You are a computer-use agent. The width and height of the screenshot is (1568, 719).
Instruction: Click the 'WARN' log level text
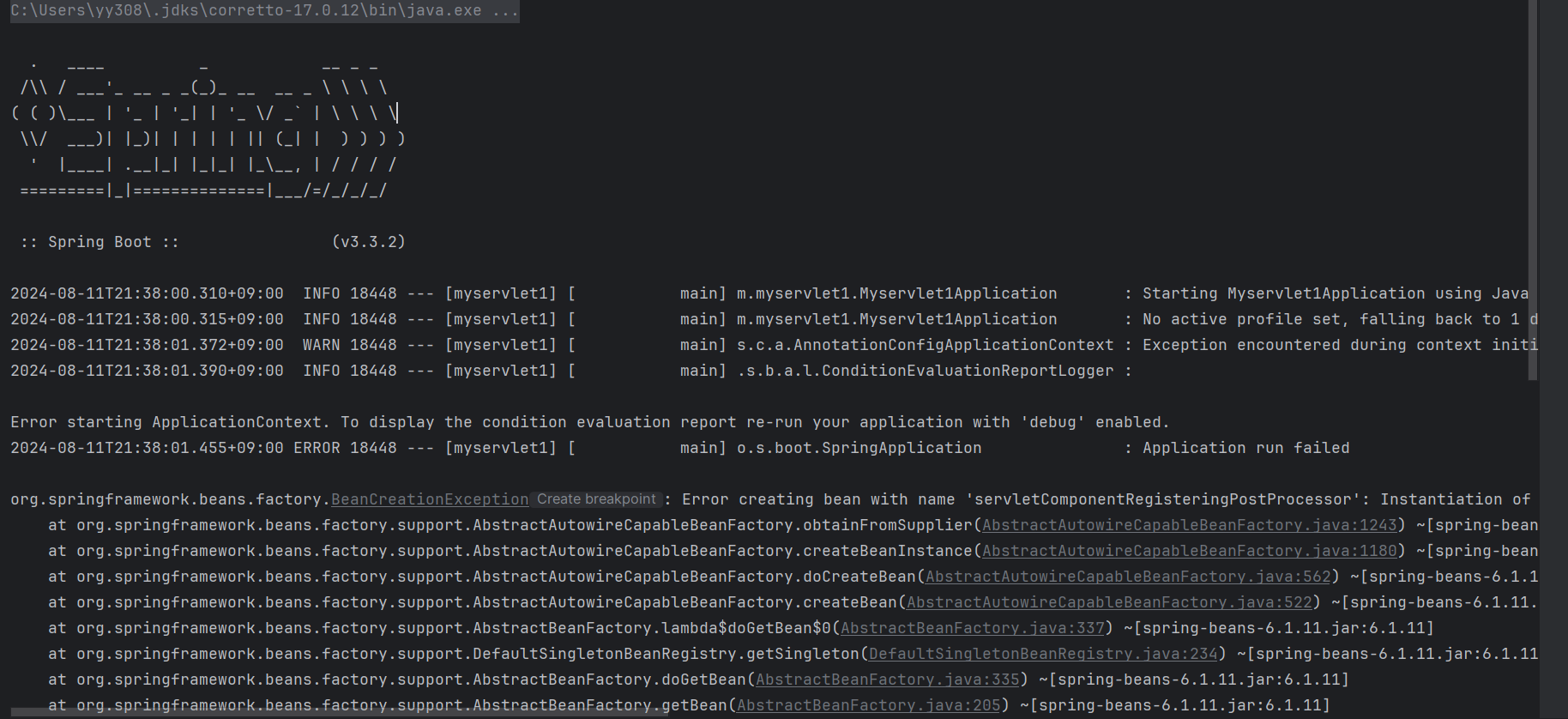point(322,345)
